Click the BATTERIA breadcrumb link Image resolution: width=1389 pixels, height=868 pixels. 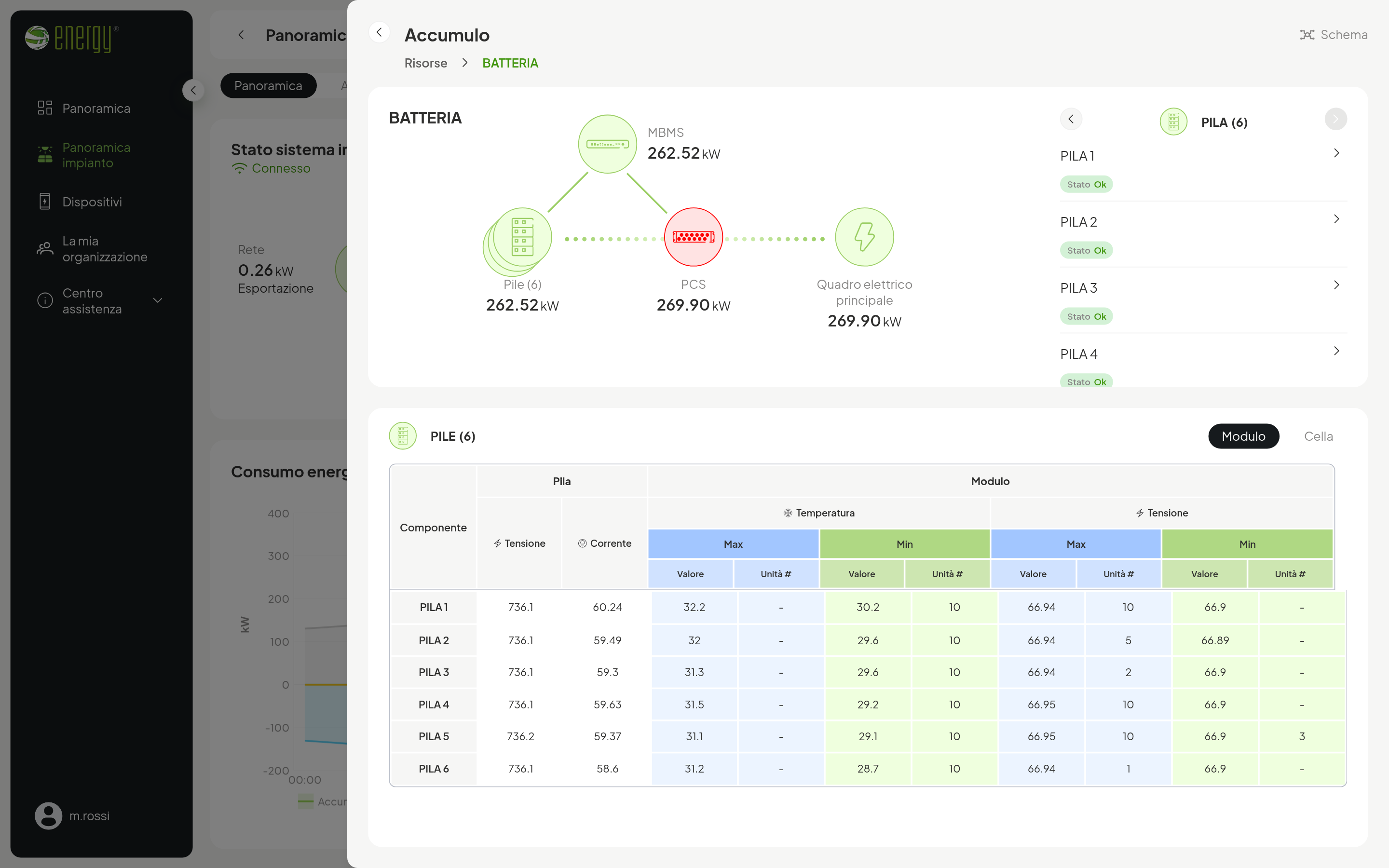pos(510,63)
